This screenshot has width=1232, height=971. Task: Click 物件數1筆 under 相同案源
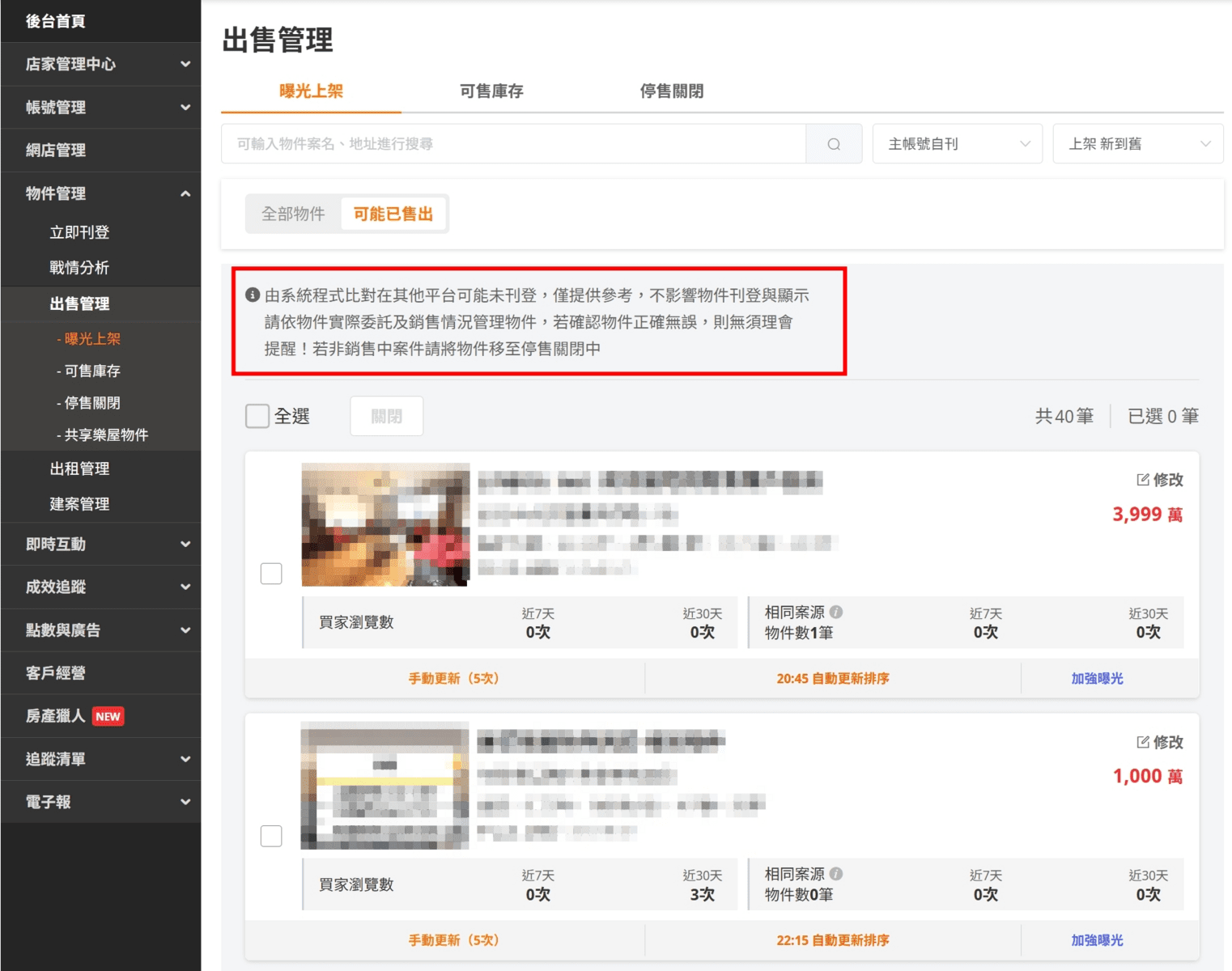click(799, 633)
